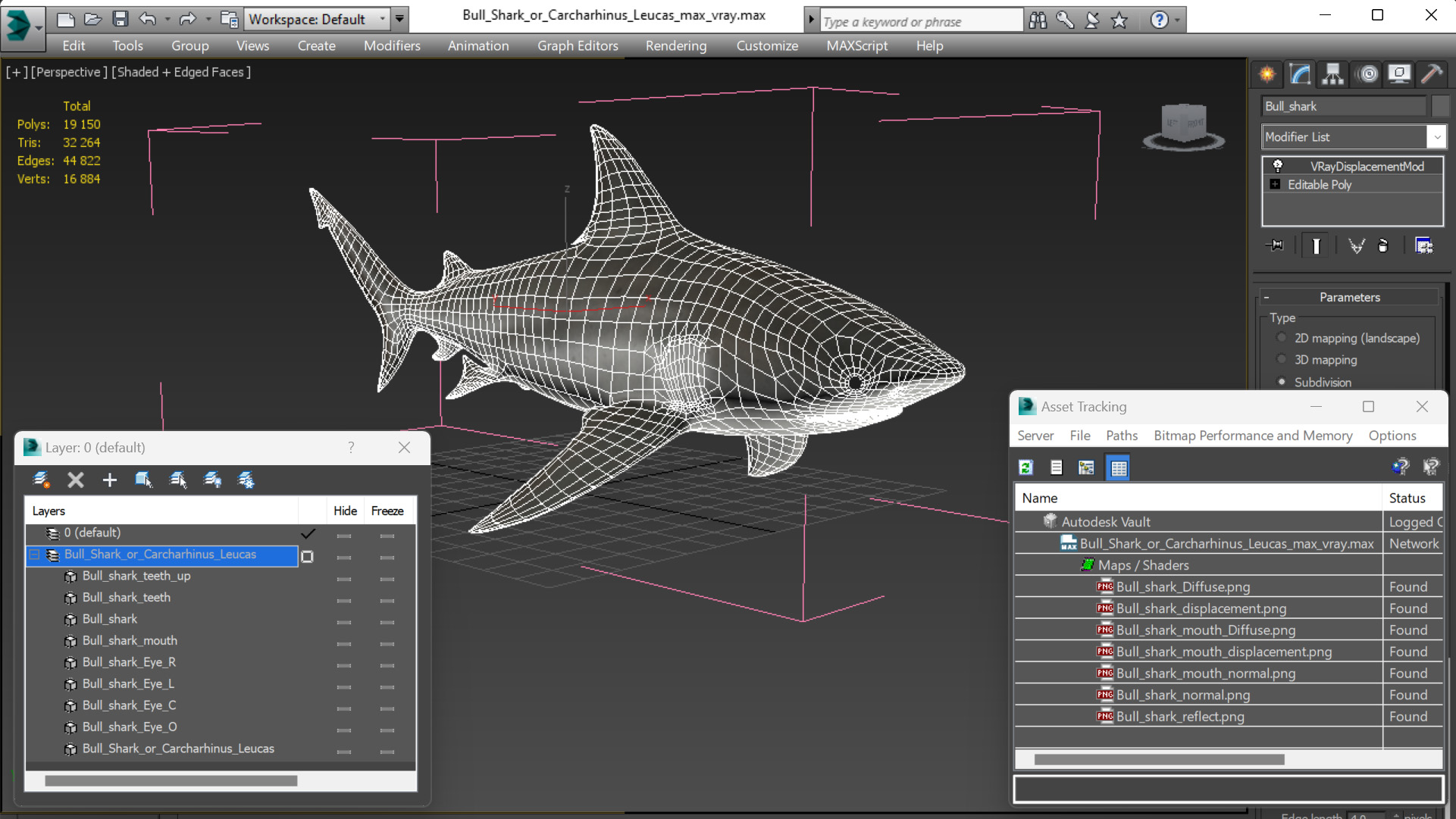Open the Utilities hammer panel tab
The height and width of the screenshot is (819, 1456).
click(x=1432, y=74)
